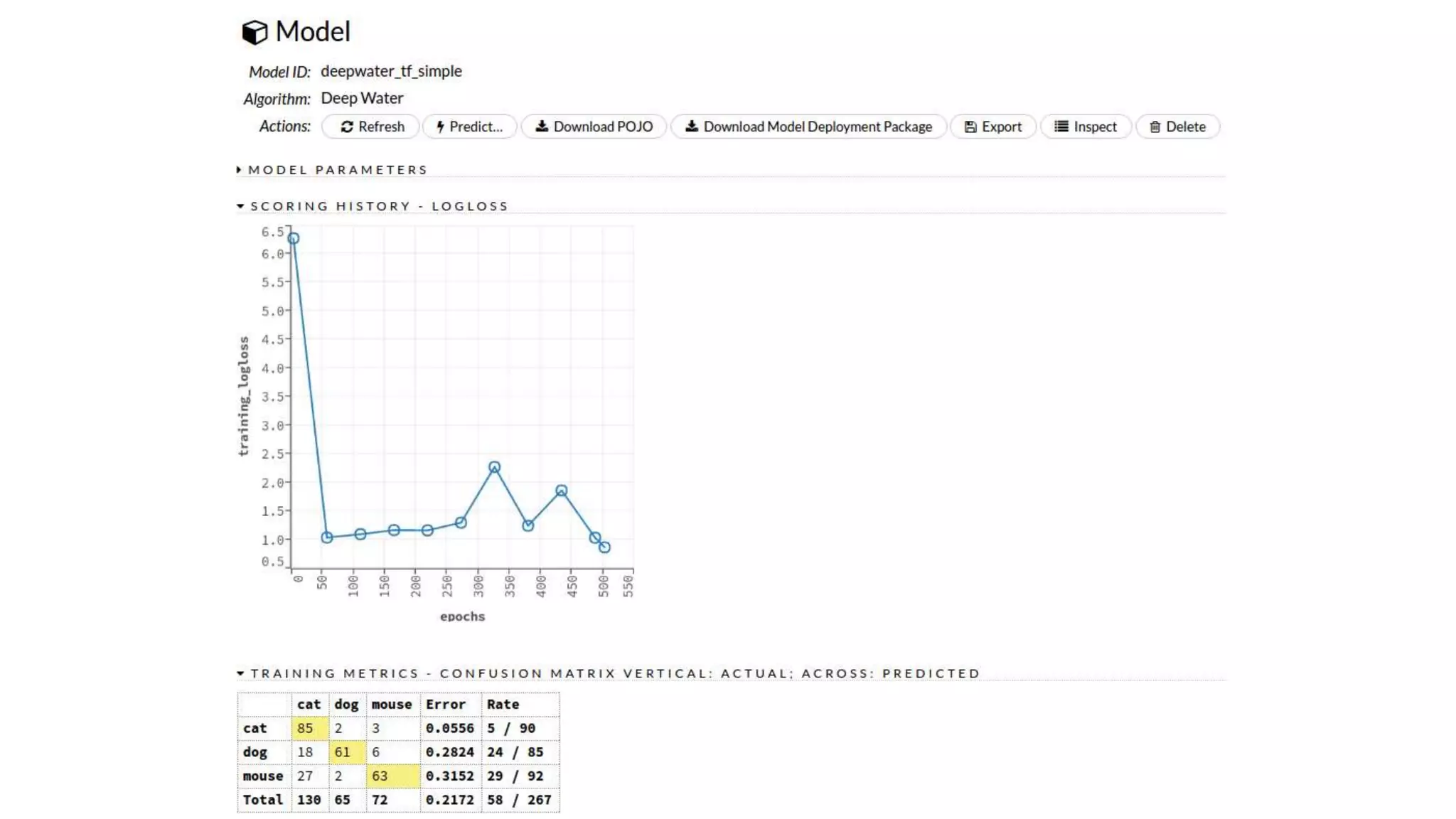
Task: Click the first data point at epoch 0
Action: click(x=294, y=238)
